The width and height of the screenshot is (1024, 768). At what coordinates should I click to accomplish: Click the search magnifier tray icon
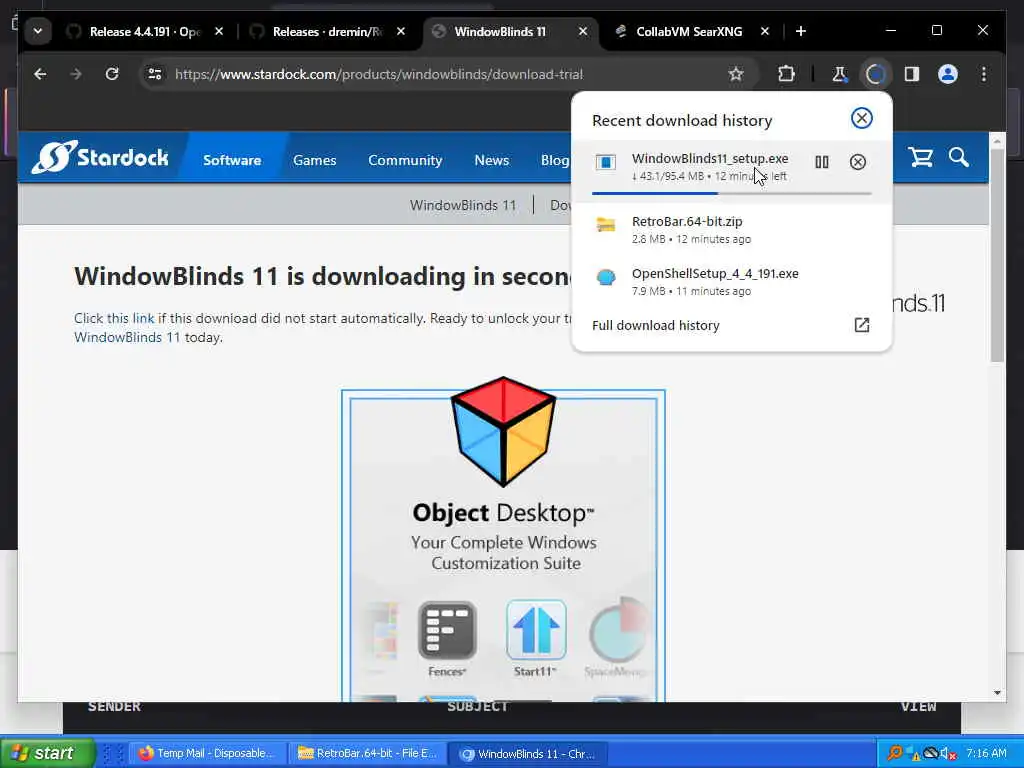[895, 753]
